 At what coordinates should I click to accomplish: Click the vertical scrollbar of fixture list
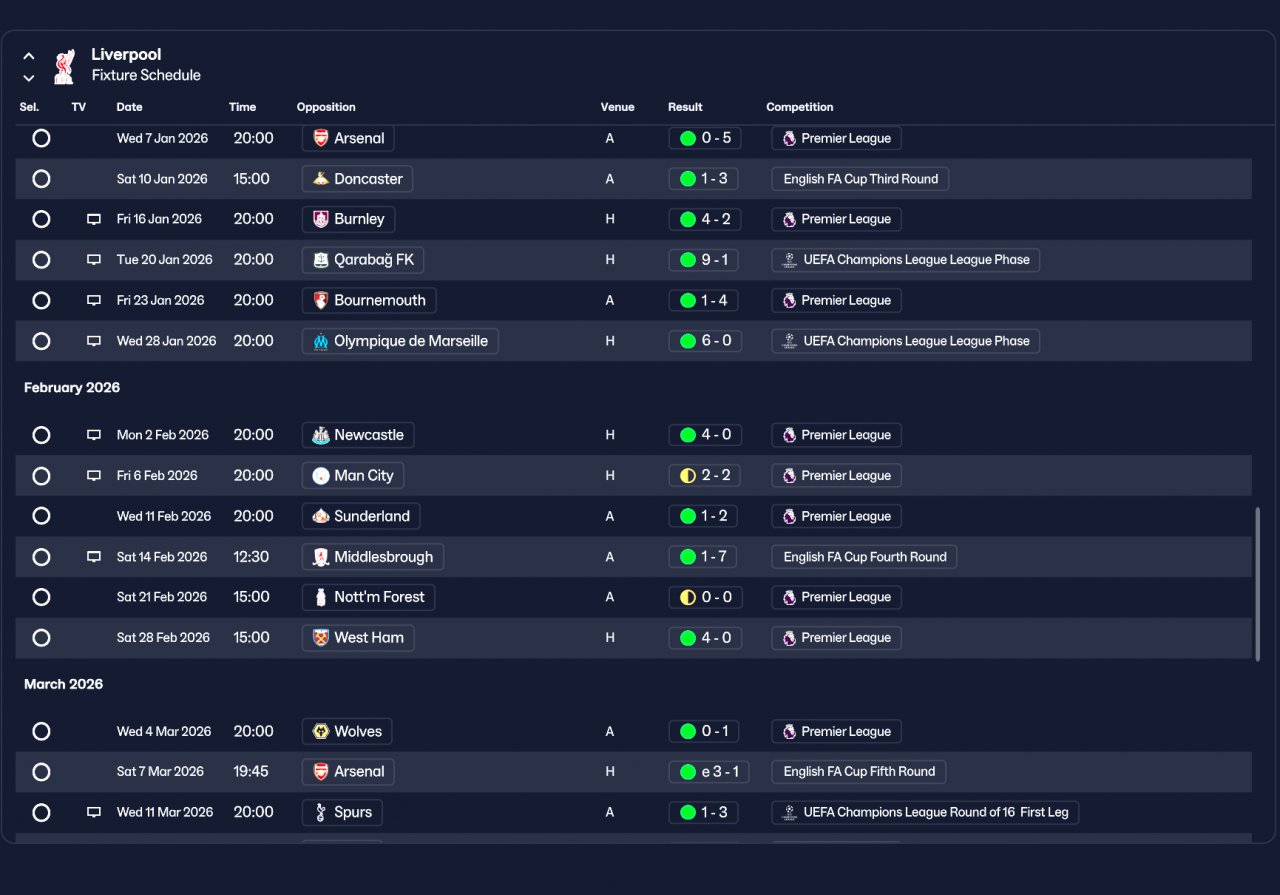click(x=1258, y=584)
